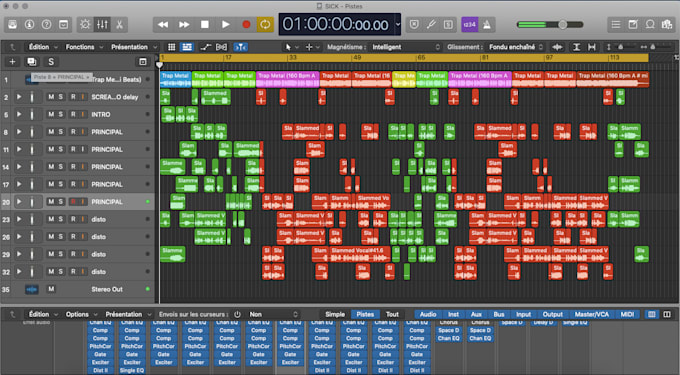Image resolution: width=680 pixels, height=375 pixels.
Task: Click the Rewind transport button
Action: coord(163,25)
